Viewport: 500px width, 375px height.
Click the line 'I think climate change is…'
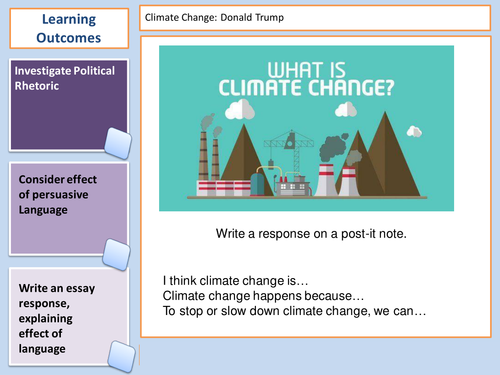click(235, 281)
